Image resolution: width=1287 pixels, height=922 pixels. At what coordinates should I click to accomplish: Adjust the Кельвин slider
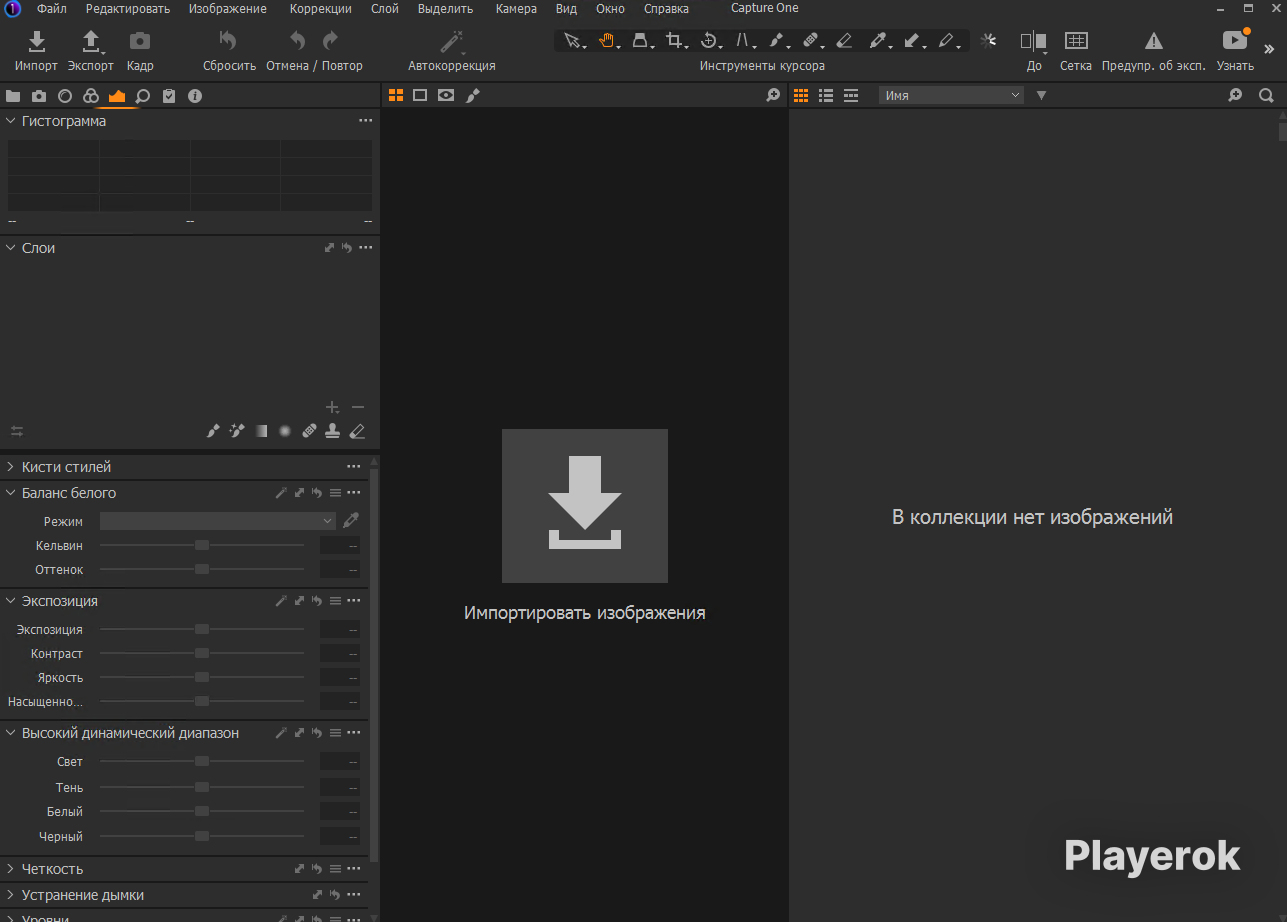tap(202, 545)
